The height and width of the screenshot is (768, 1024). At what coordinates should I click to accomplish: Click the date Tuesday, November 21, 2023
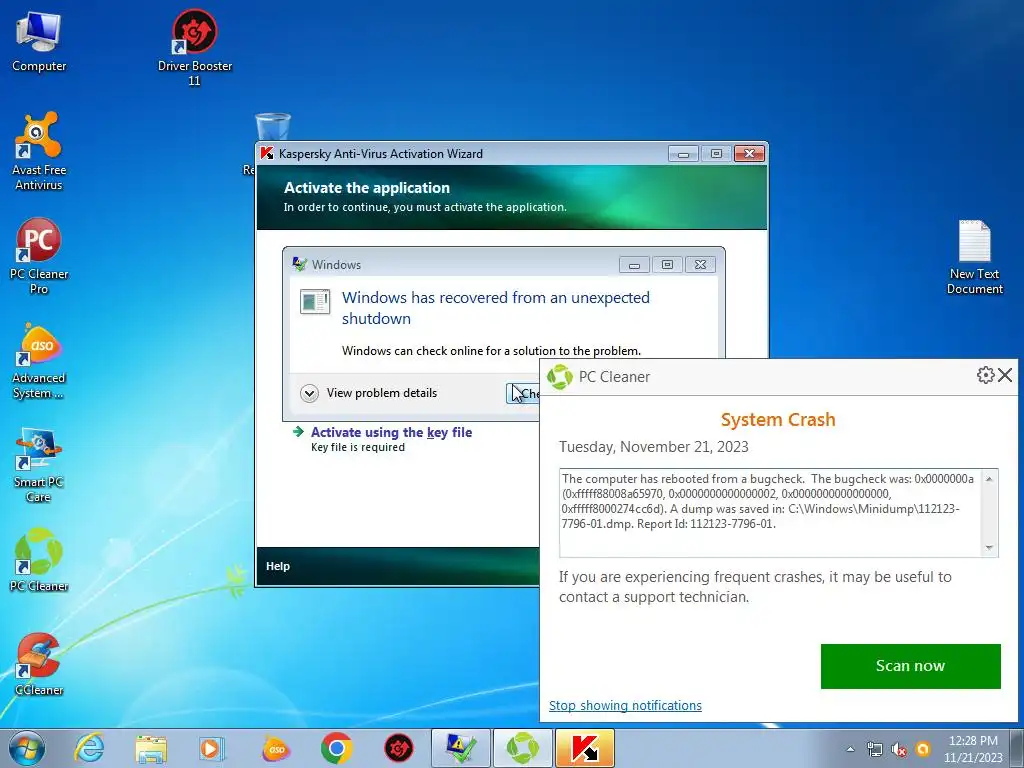654,447
